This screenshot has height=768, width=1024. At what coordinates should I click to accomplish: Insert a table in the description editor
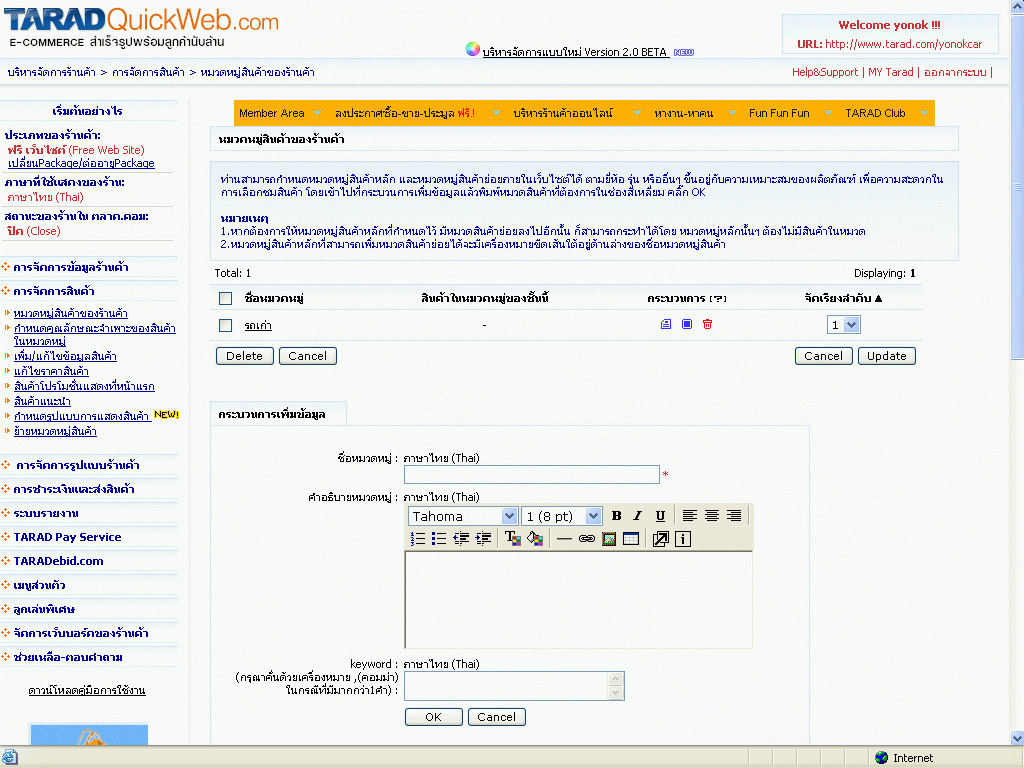click(x=631, y=539)
